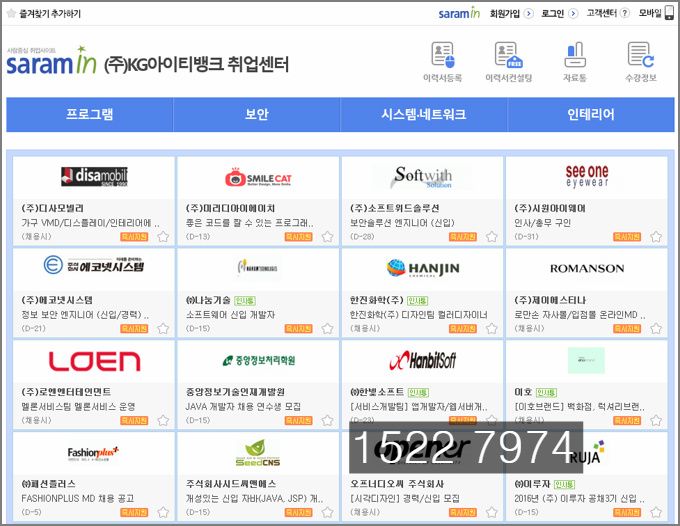This screenshot has height=526, width=680.
Task: Open the ROMANSON logo
Action: point(587,268)
